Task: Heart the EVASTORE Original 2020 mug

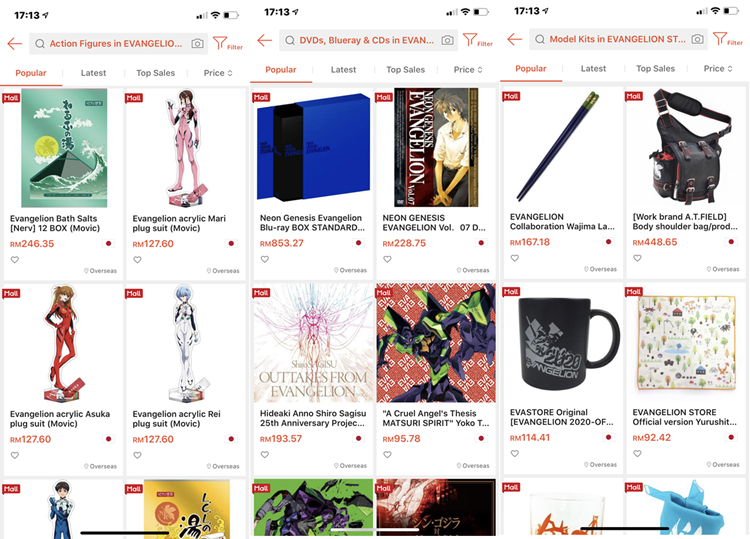Action: (515, 453)
